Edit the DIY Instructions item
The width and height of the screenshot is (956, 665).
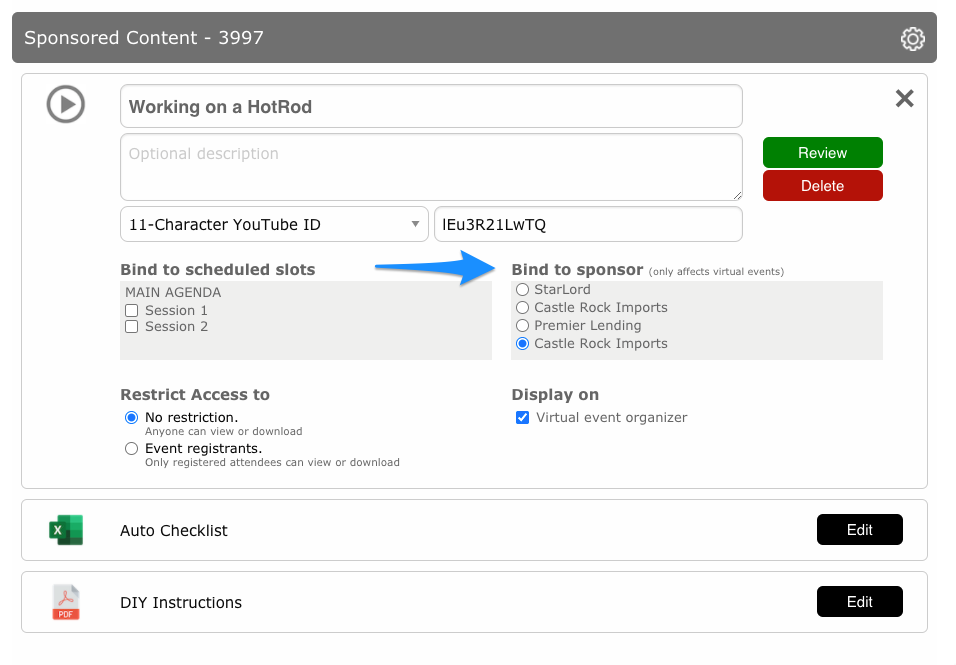(x=860, y=602)
